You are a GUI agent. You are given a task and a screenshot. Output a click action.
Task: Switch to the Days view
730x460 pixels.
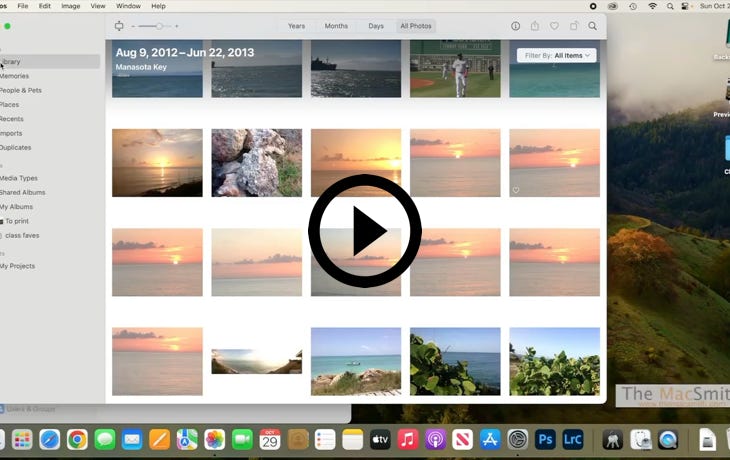pyautogui.click(x=376, y=26)
